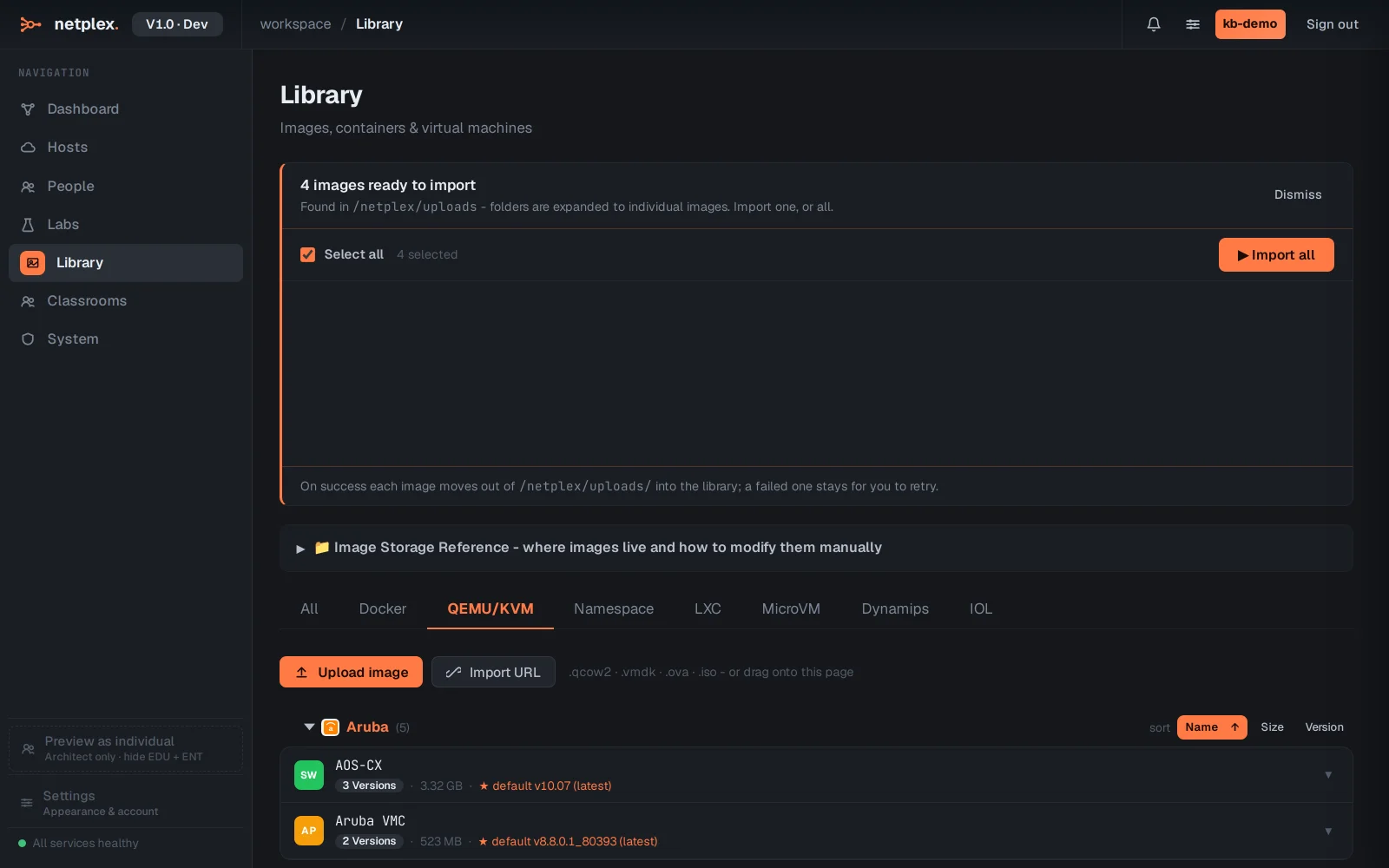Click Preview as individual option
Image resolution: width=1389 pixels, height=868 pixels.
tap(126, 748)
